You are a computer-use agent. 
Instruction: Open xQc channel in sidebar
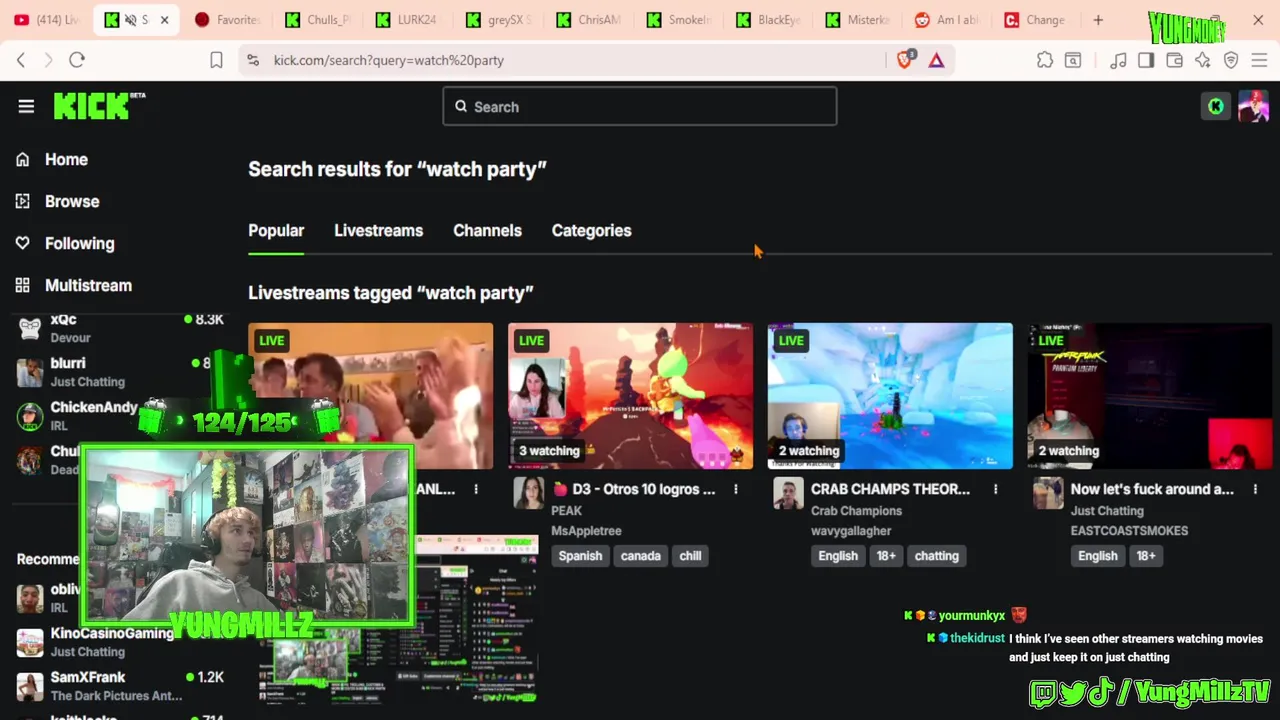pos(120,327)
